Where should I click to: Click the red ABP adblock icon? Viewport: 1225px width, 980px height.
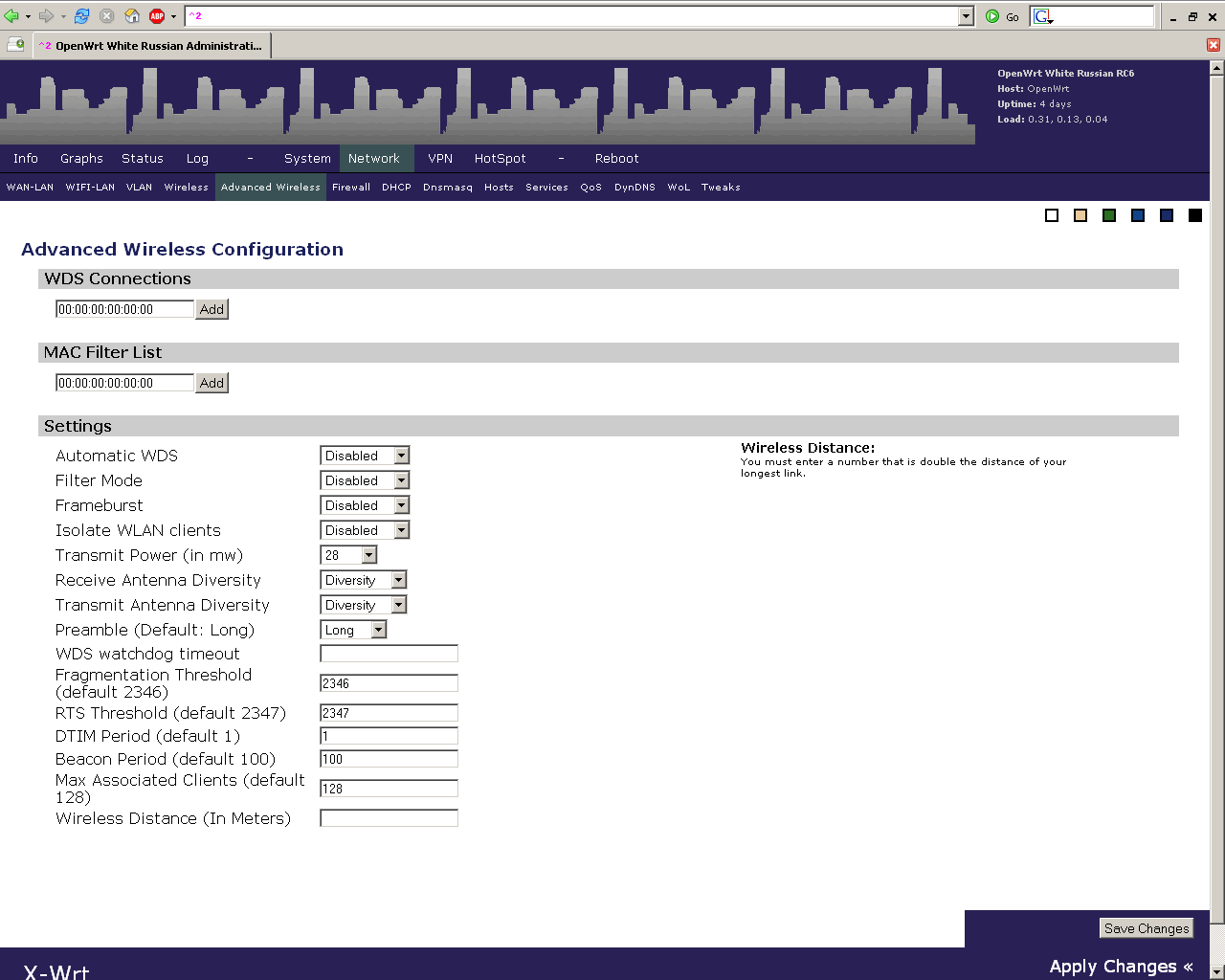[157, 16]
